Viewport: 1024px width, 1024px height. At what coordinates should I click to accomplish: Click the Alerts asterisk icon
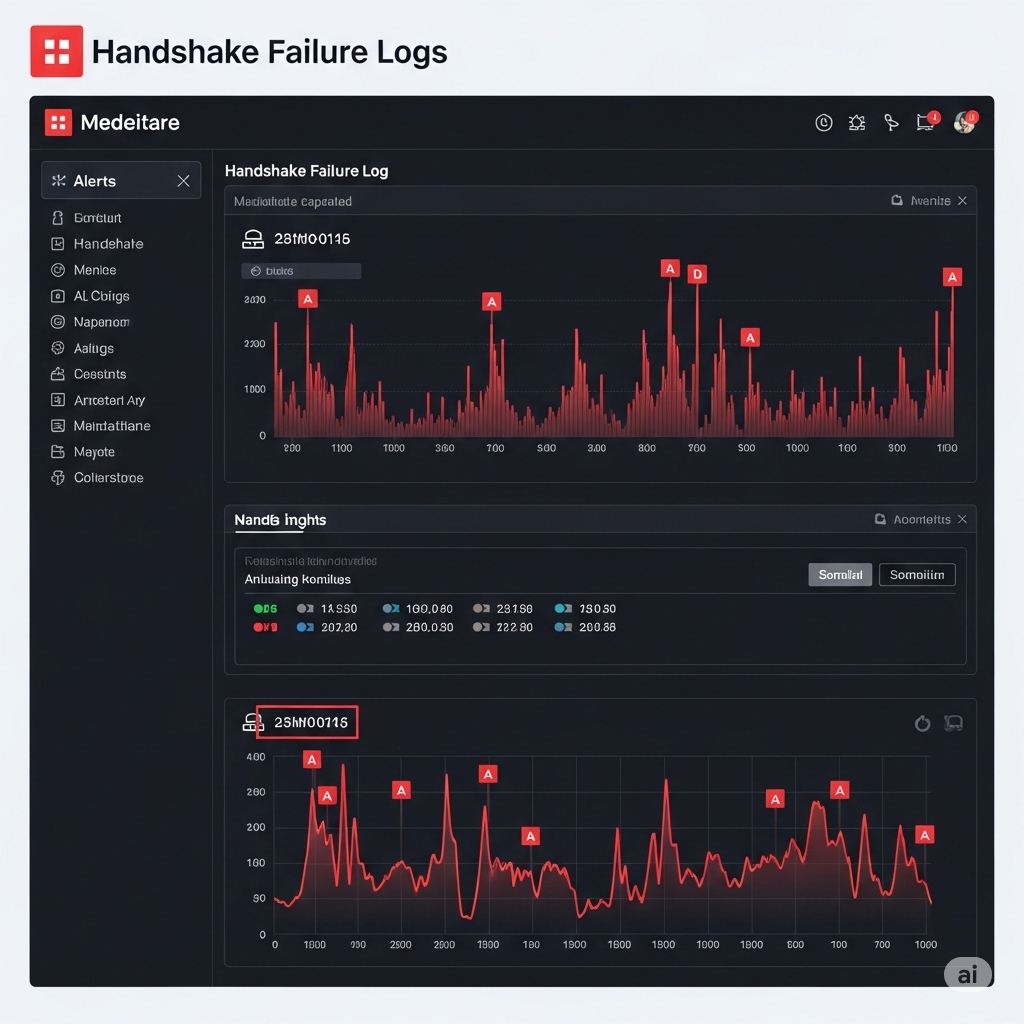click(x=59, y=180)
